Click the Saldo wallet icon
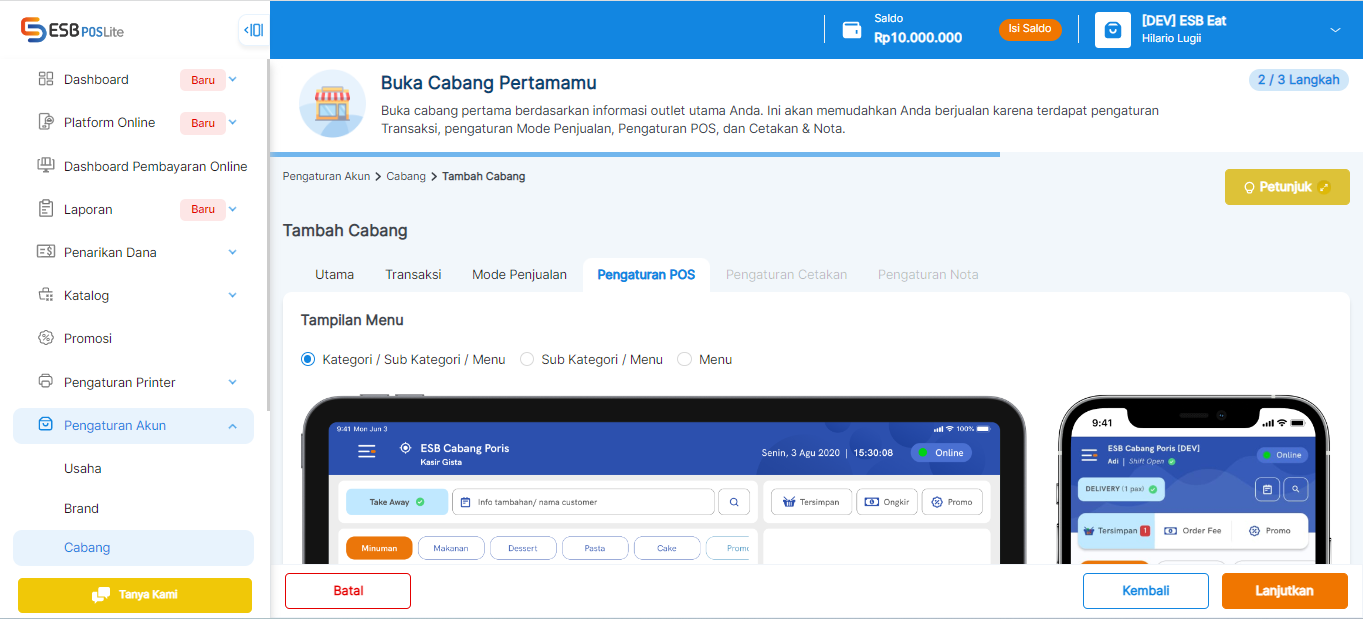This screenshot has width=1363, height=619. click(x=852, y=29)
